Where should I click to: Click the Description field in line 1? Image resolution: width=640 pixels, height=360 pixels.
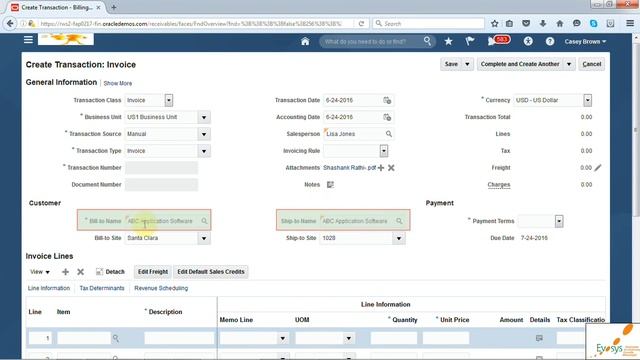click(179, 338)
